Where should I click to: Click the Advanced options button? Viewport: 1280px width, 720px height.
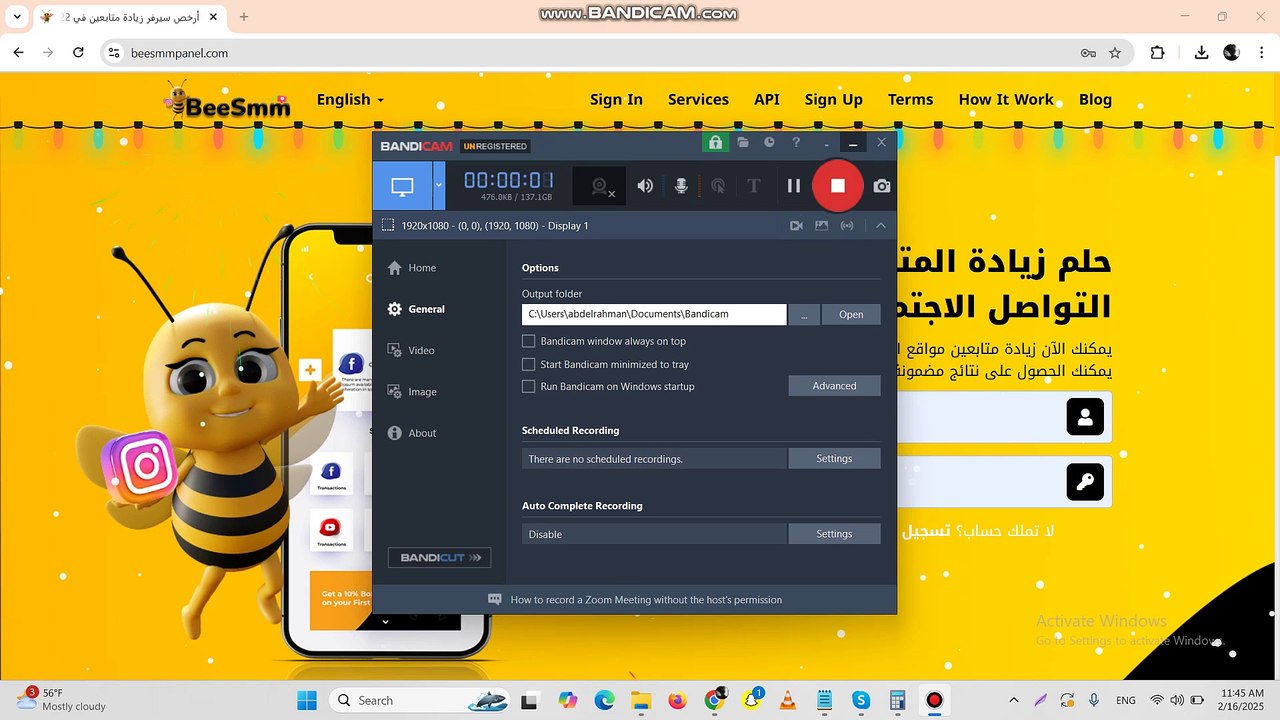834,386
